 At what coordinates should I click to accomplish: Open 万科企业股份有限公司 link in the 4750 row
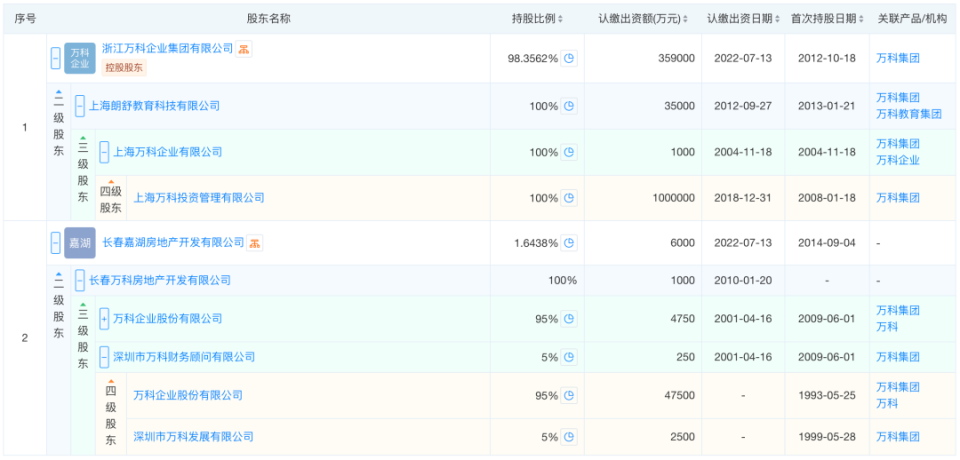[x=168, y=319]
